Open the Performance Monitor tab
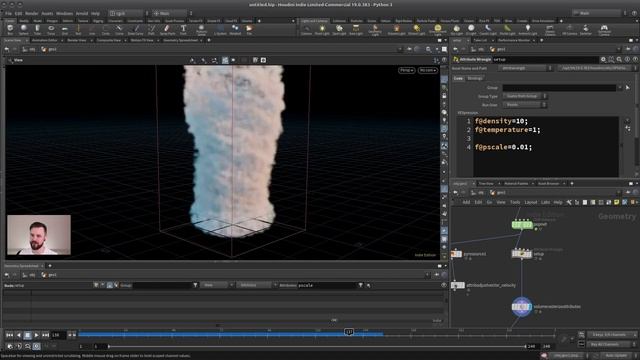The height and width of the screenshot is (360, 640). click(514, 40)
